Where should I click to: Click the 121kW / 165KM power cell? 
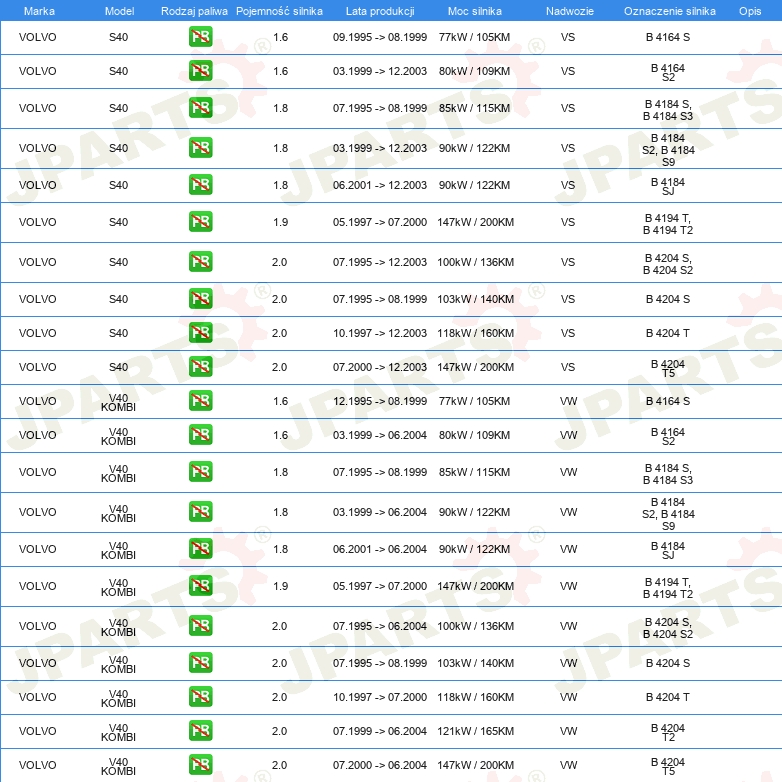tap(475, 731)
